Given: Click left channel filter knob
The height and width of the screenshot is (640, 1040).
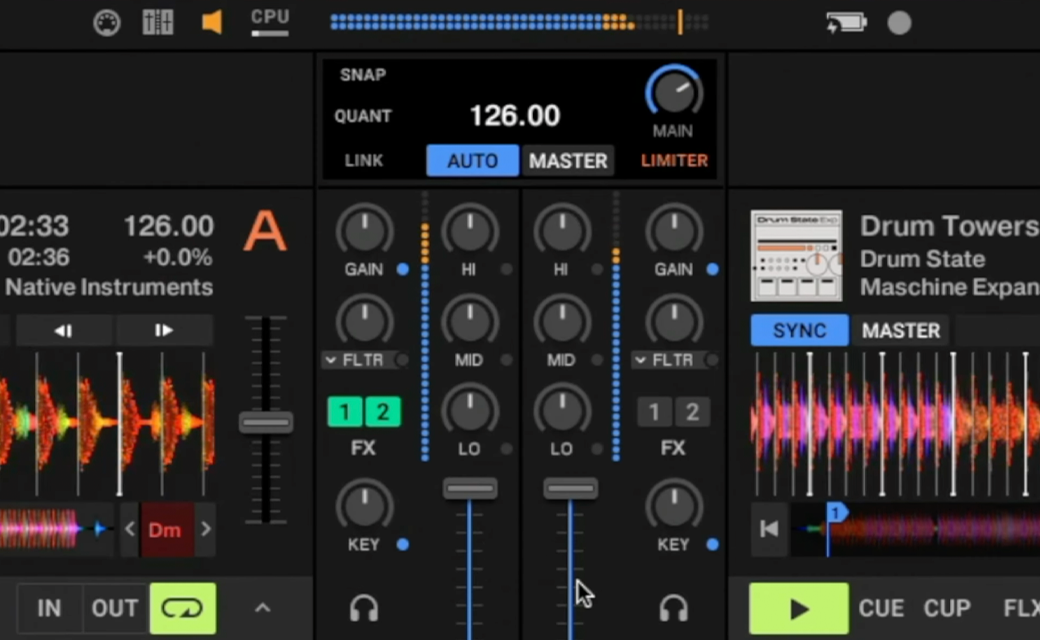Looking at the screenshot, I should [364, 322].
